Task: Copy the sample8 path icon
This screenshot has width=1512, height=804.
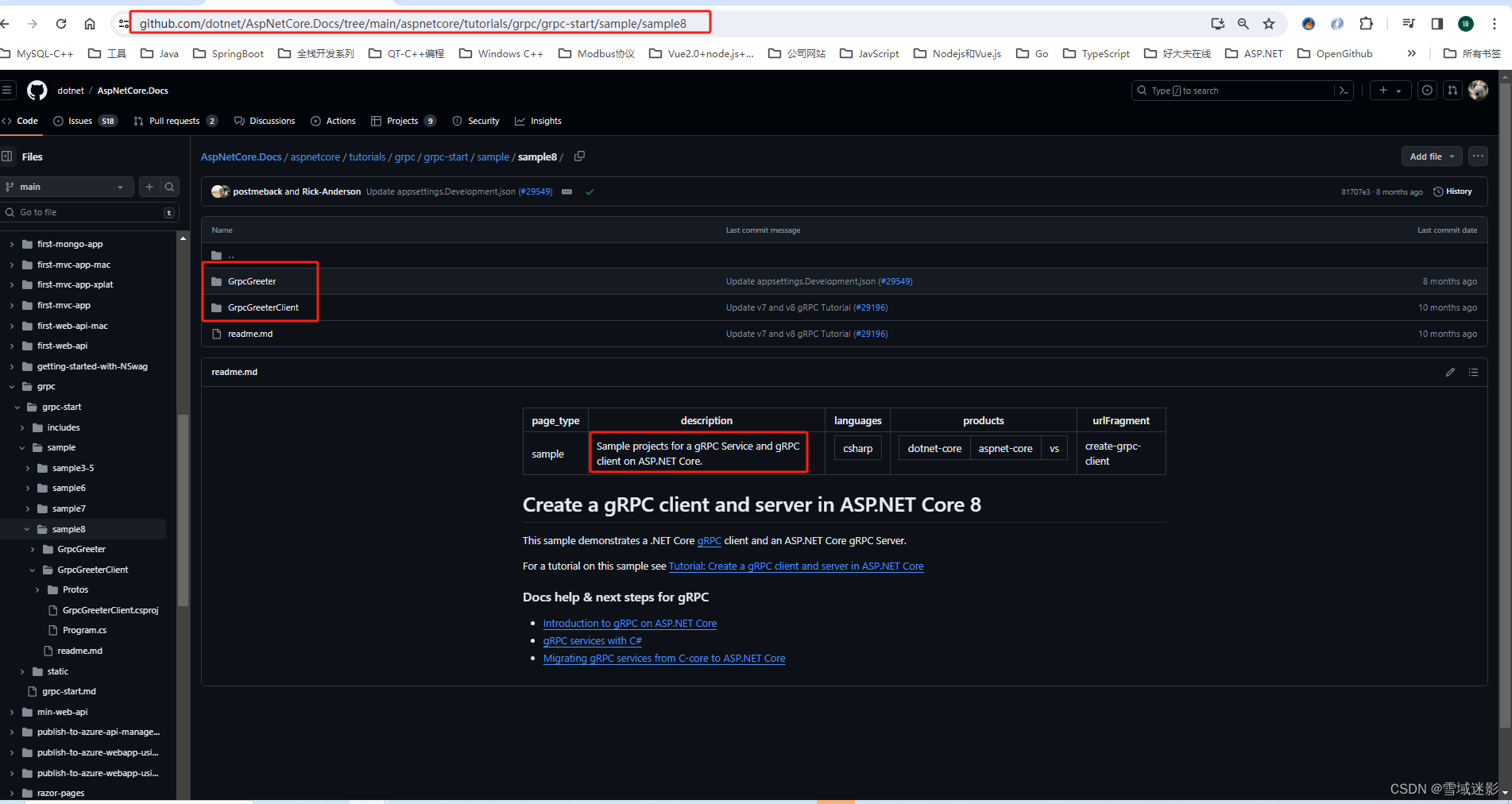Action: pos(579,157)
